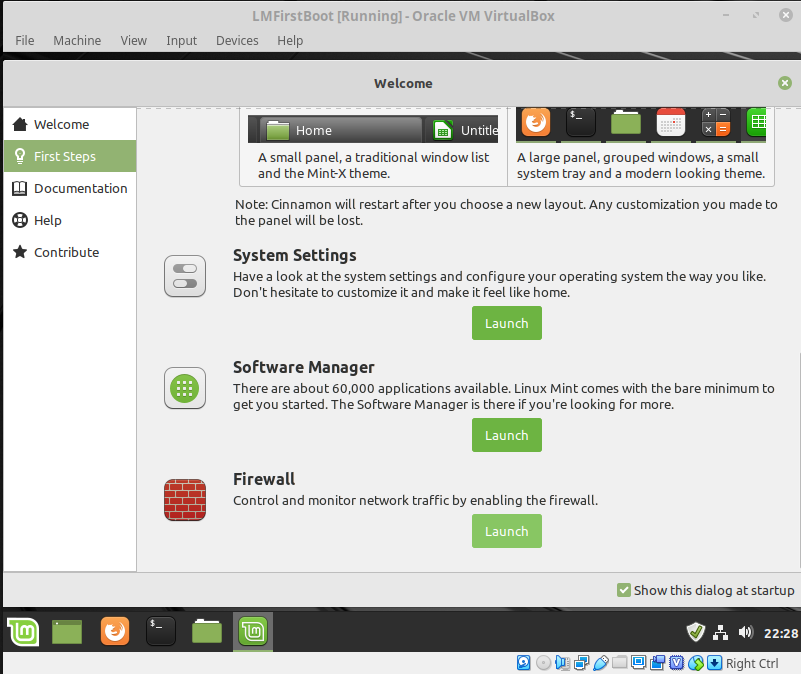
Task: Launch System Settings
Action: pos(507,323)
